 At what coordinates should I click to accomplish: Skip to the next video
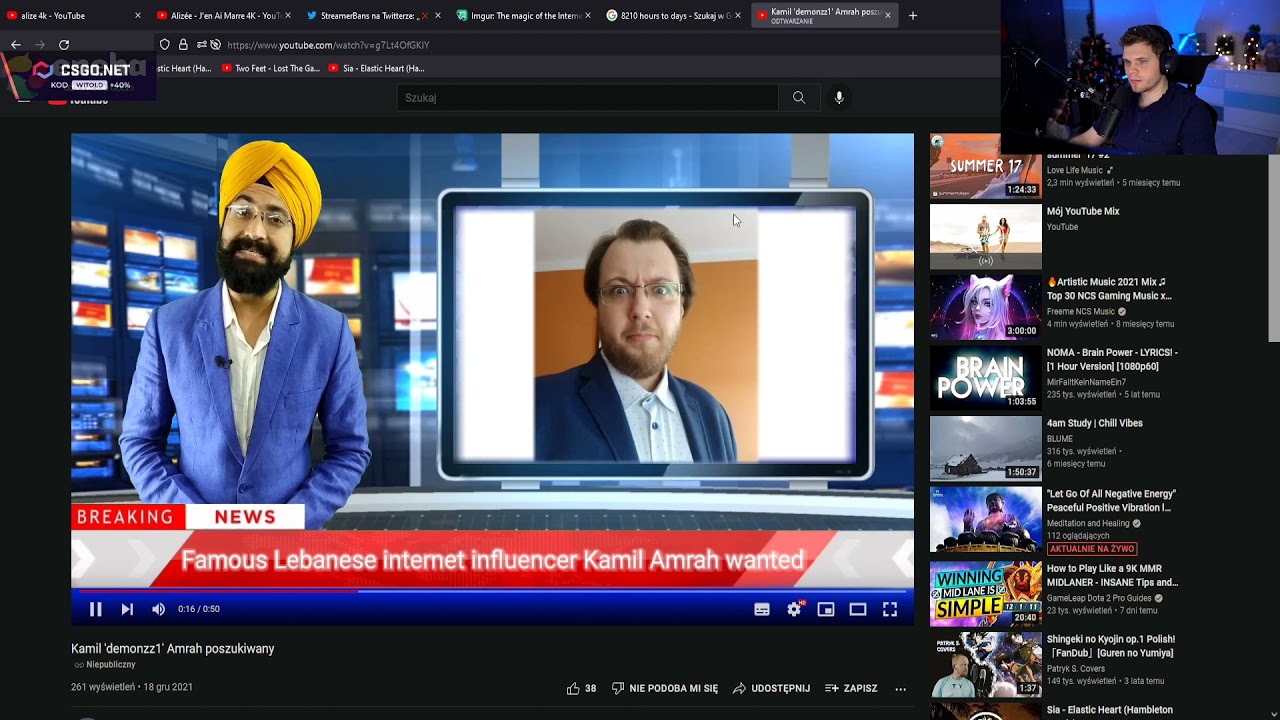[127, 609]
